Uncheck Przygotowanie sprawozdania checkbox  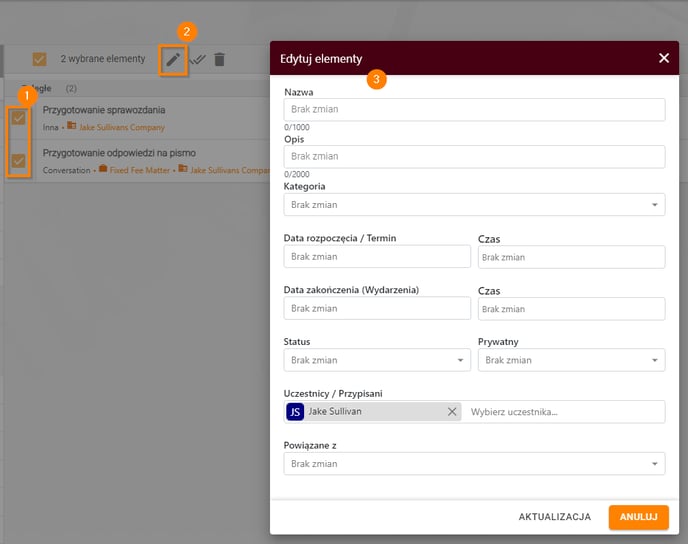tap(18, 118)
